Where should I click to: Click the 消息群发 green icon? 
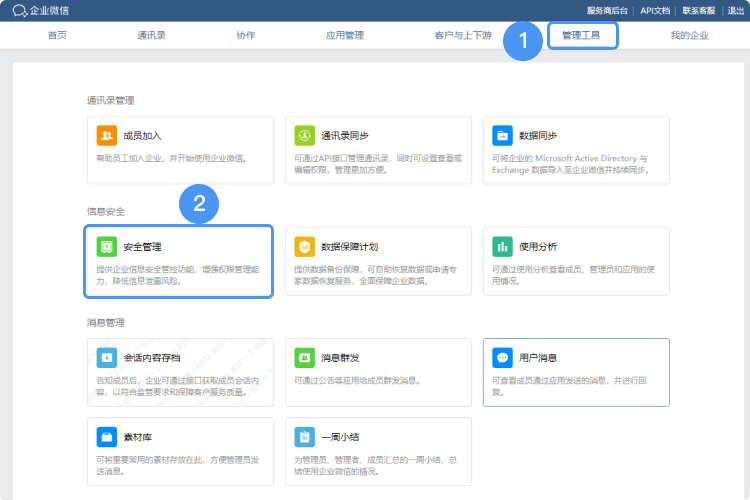pyautogui.click(x=305, y=357)
